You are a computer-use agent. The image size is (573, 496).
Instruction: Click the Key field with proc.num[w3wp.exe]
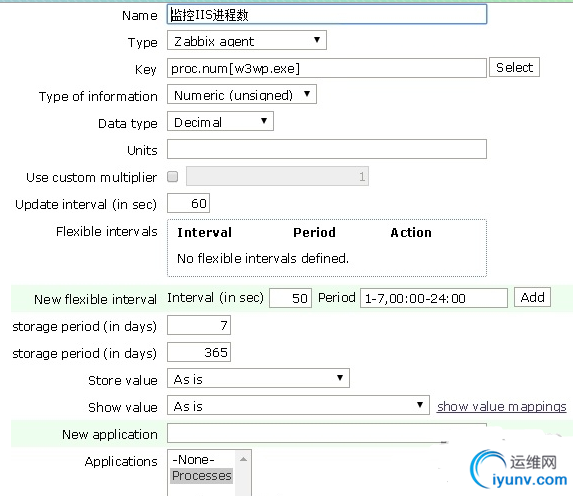[327, 68]
